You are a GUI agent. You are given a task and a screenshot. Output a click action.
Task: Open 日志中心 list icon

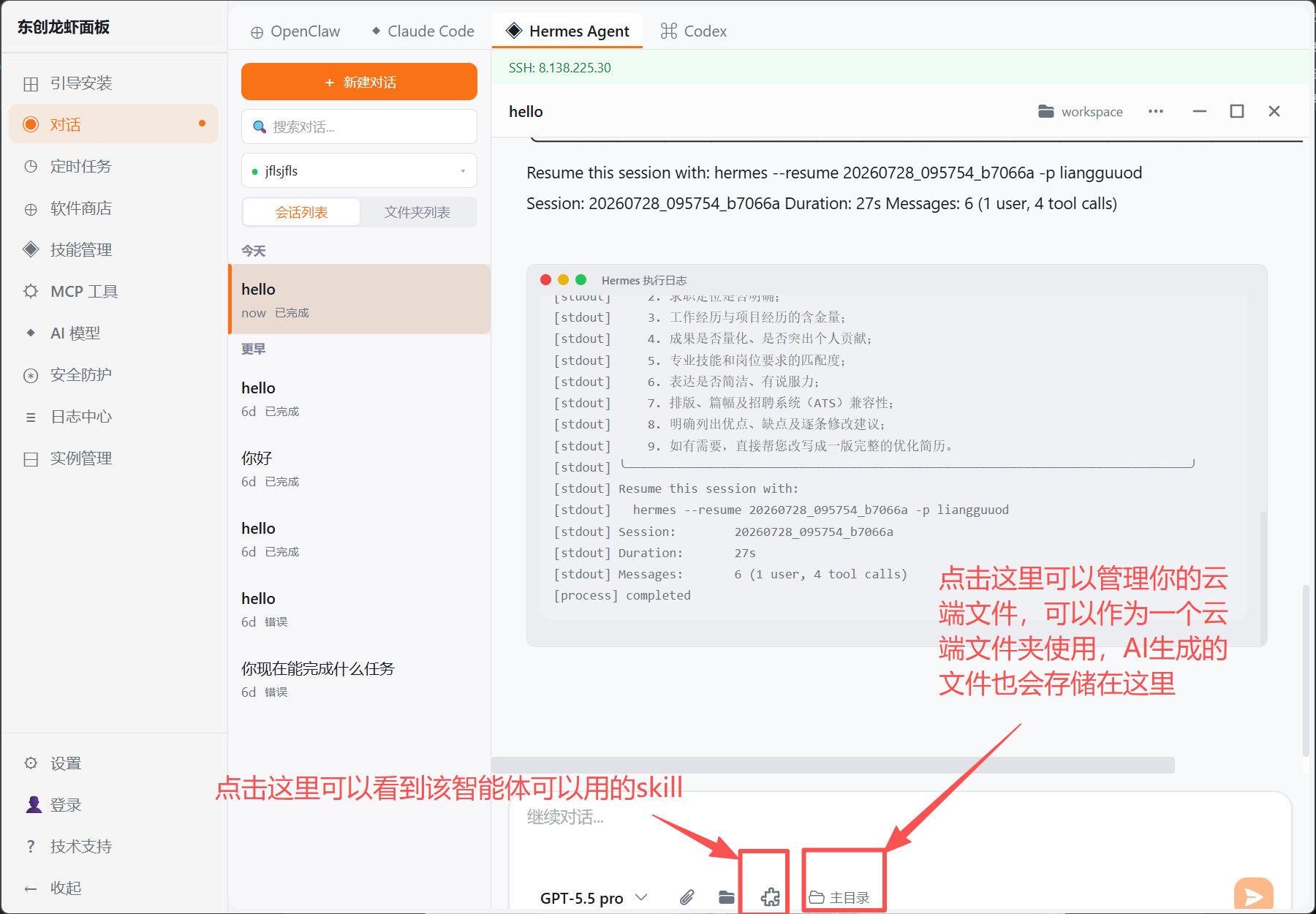tap(31, 418)
